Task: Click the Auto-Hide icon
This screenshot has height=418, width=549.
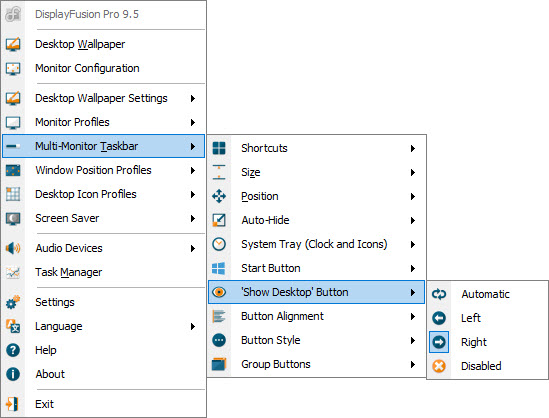Action: click(219, 220)
